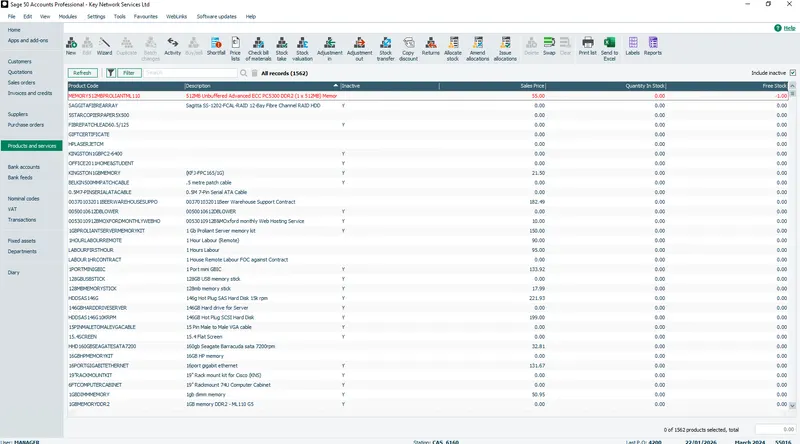
Task: Toggle the Include inactive checkbox
Action: pos(792,73)
